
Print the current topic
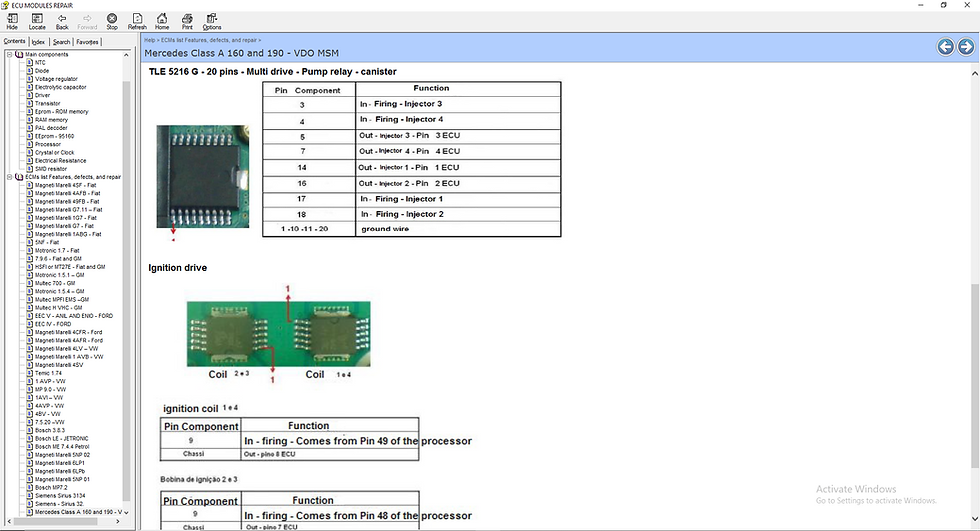coord(187,21)
